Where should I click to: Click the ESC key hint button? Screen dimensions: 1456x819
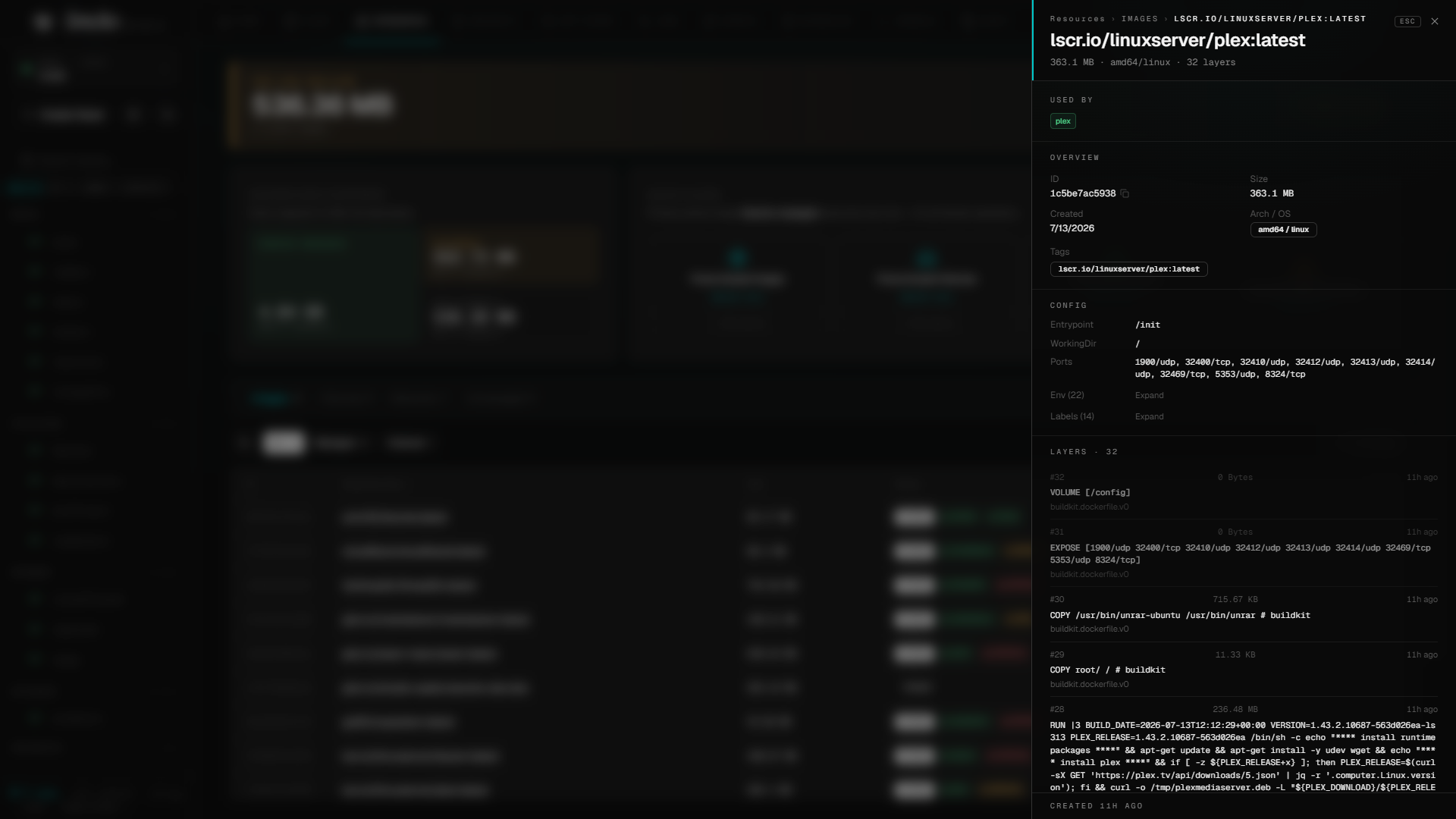click(1407, 21)
